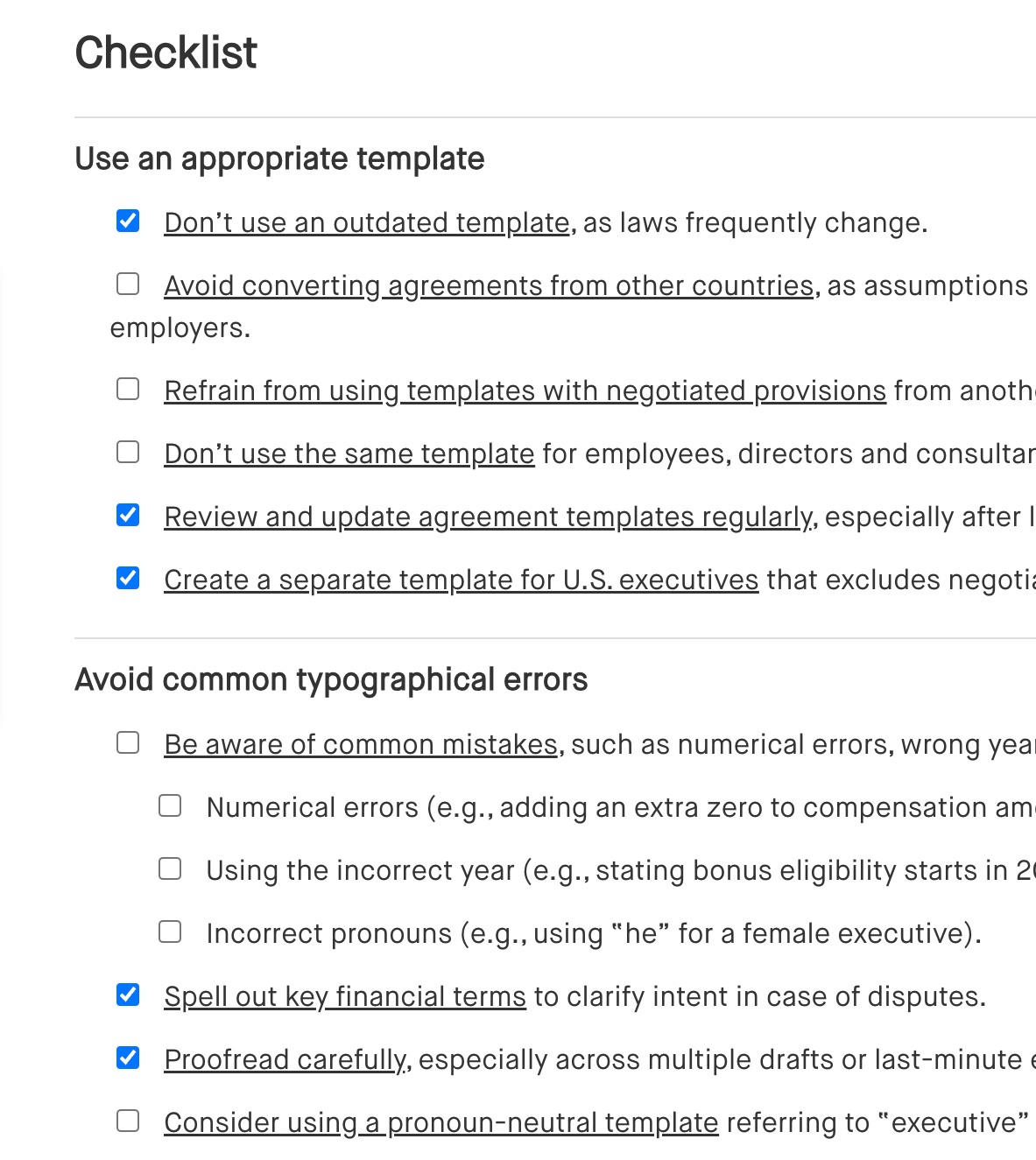This screenshot has height=1160, width=1036.
Task: Uncheck the "Proofread carefully" item
Action: (128, 1058)
